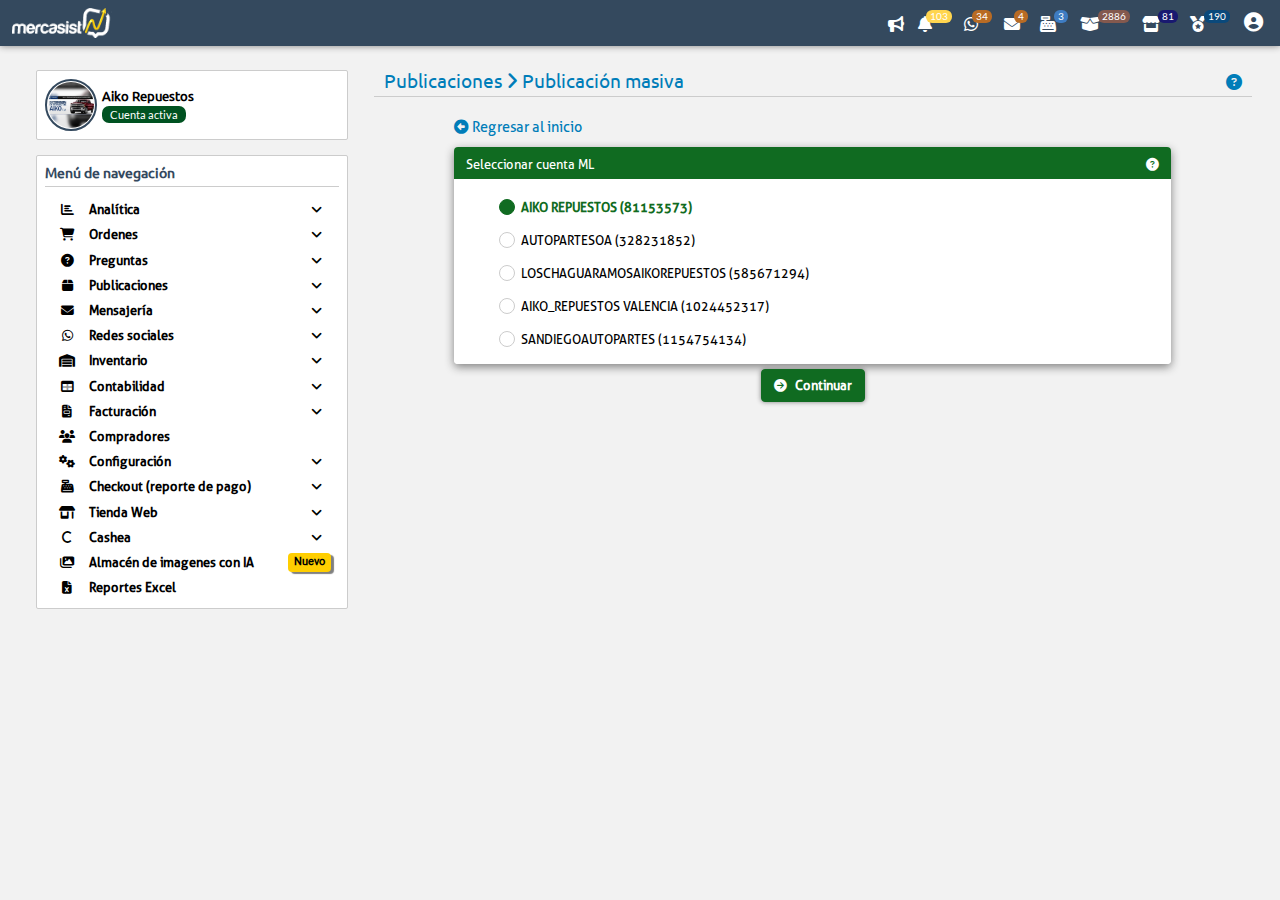This screenshot has width=1280, height=900.
Task: Click the open box icon with badge 2886
Action: (1089, 24)
